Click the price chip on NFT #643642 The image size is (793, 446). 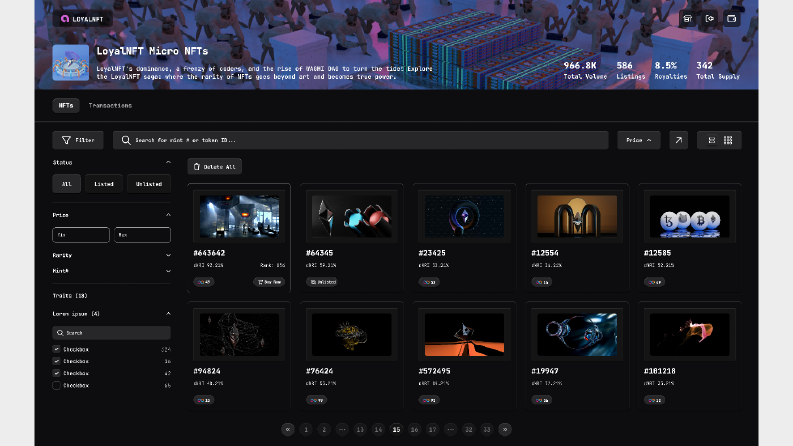coord(203,282)
